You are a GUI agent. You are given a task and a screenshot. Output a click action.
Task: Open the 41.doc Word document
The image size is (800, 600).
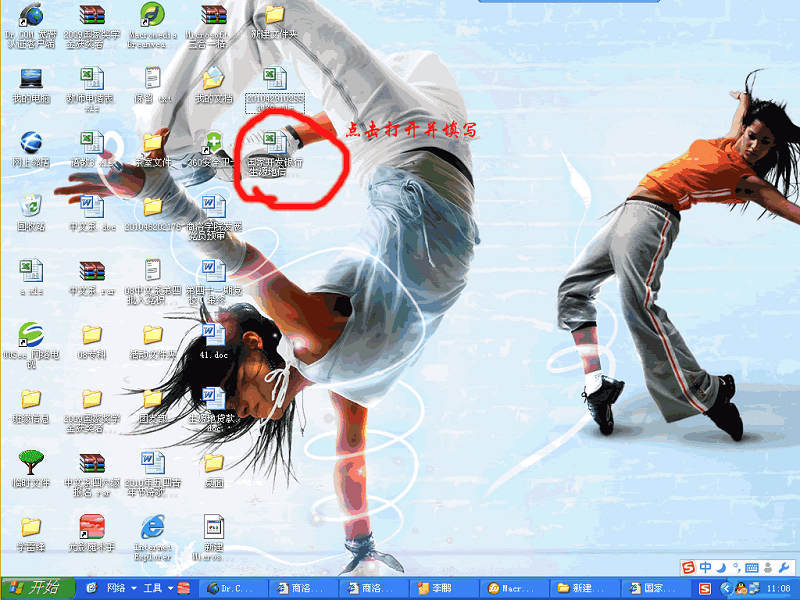click(x=213, y=335)
